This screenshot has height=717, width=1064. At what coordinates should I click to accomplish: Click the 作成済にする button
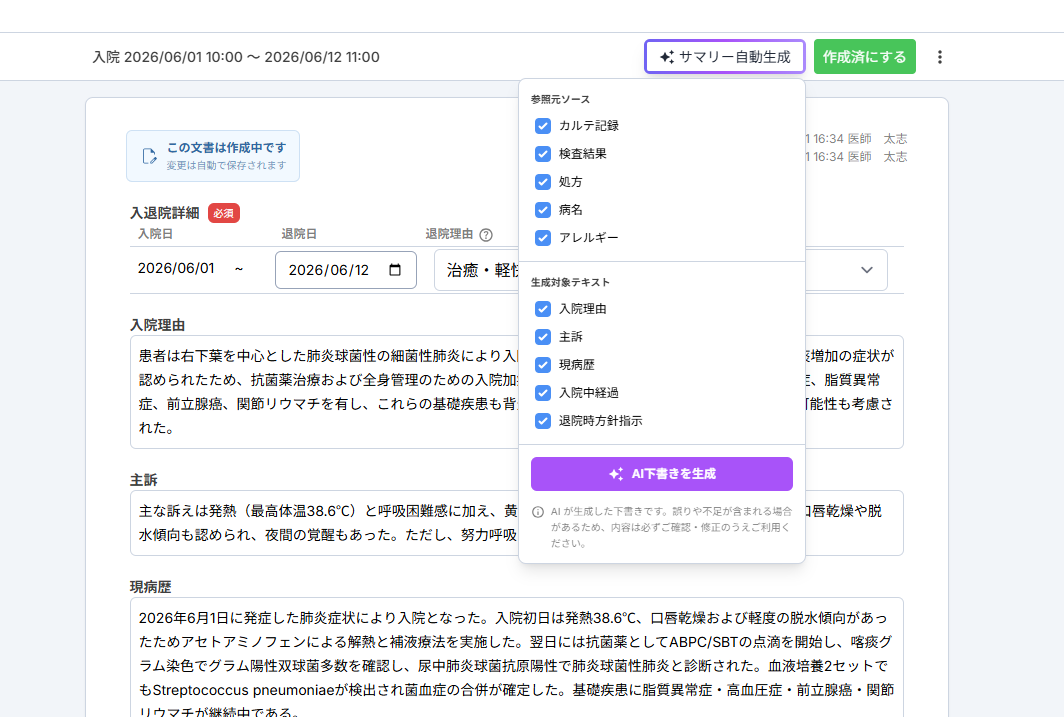point(864,57)
